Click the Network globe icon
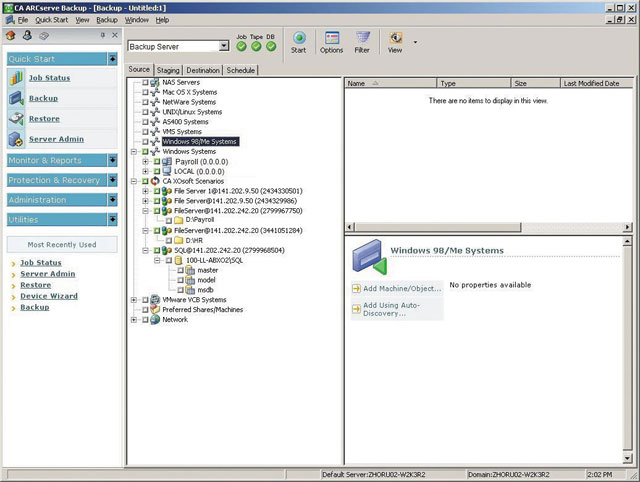Image resolution: width=640 pixels, height=482 pixels. tap(155, 320)
